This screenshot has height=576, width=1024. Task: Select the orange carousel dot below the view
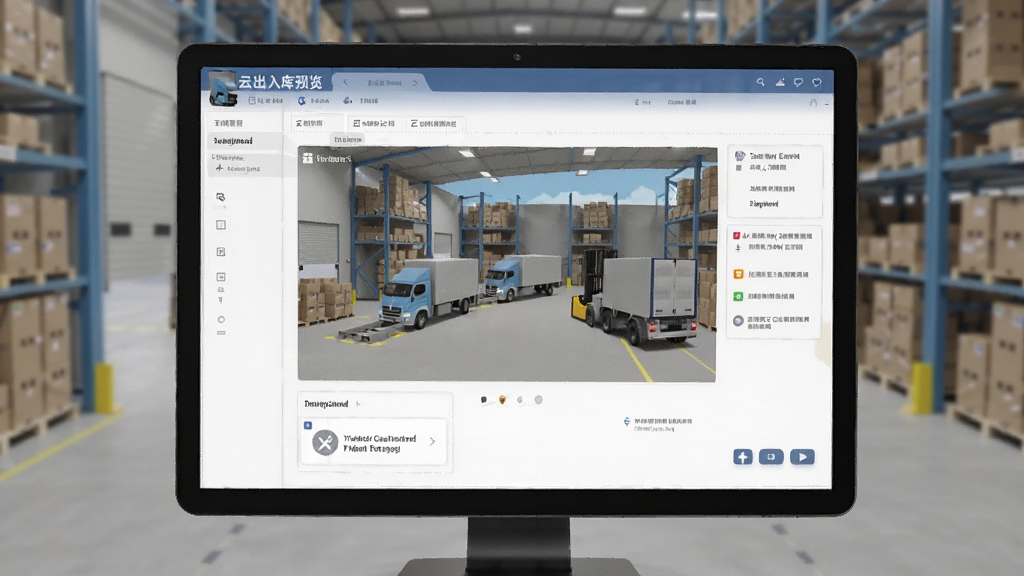click(x=502, y=400)
